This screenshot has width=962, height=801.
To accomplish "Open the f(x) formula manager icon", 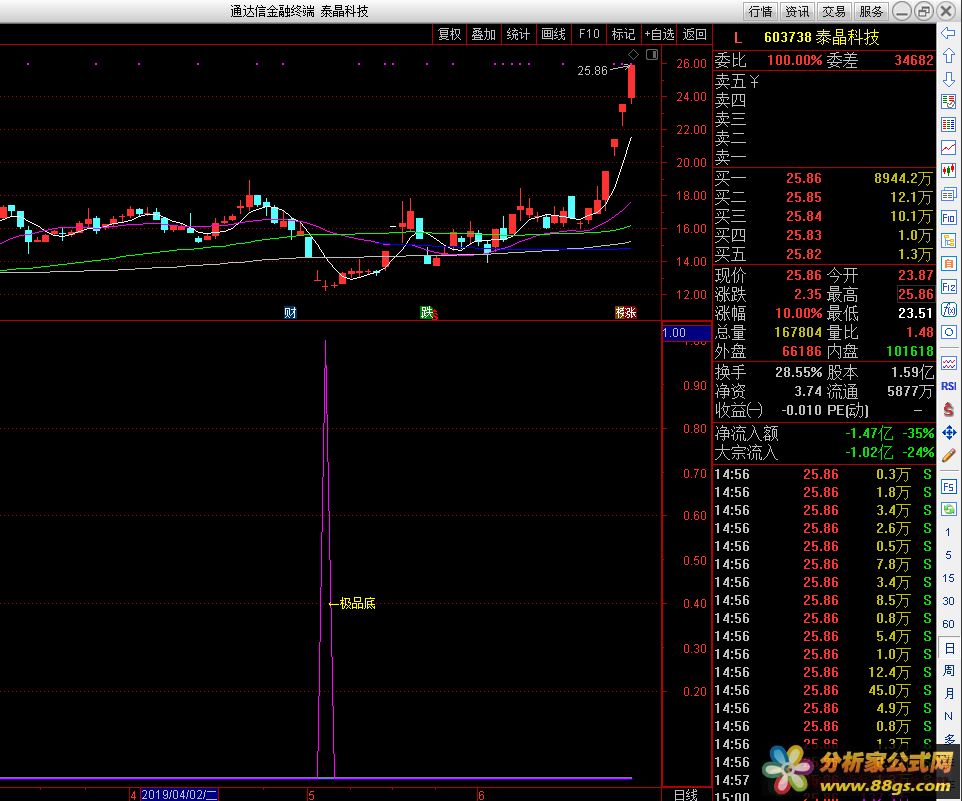I will tap(949, 309).
